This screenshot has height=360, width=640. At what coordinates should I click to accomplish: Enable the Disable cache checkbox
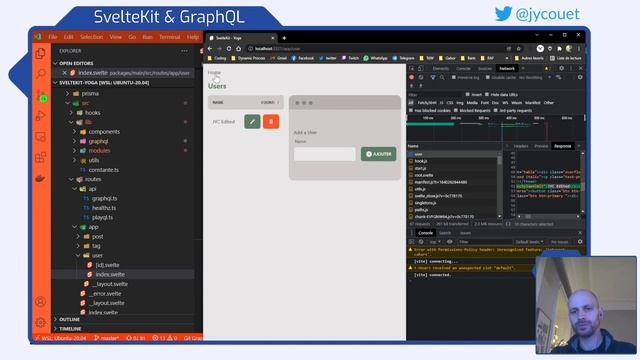point(487,77)
